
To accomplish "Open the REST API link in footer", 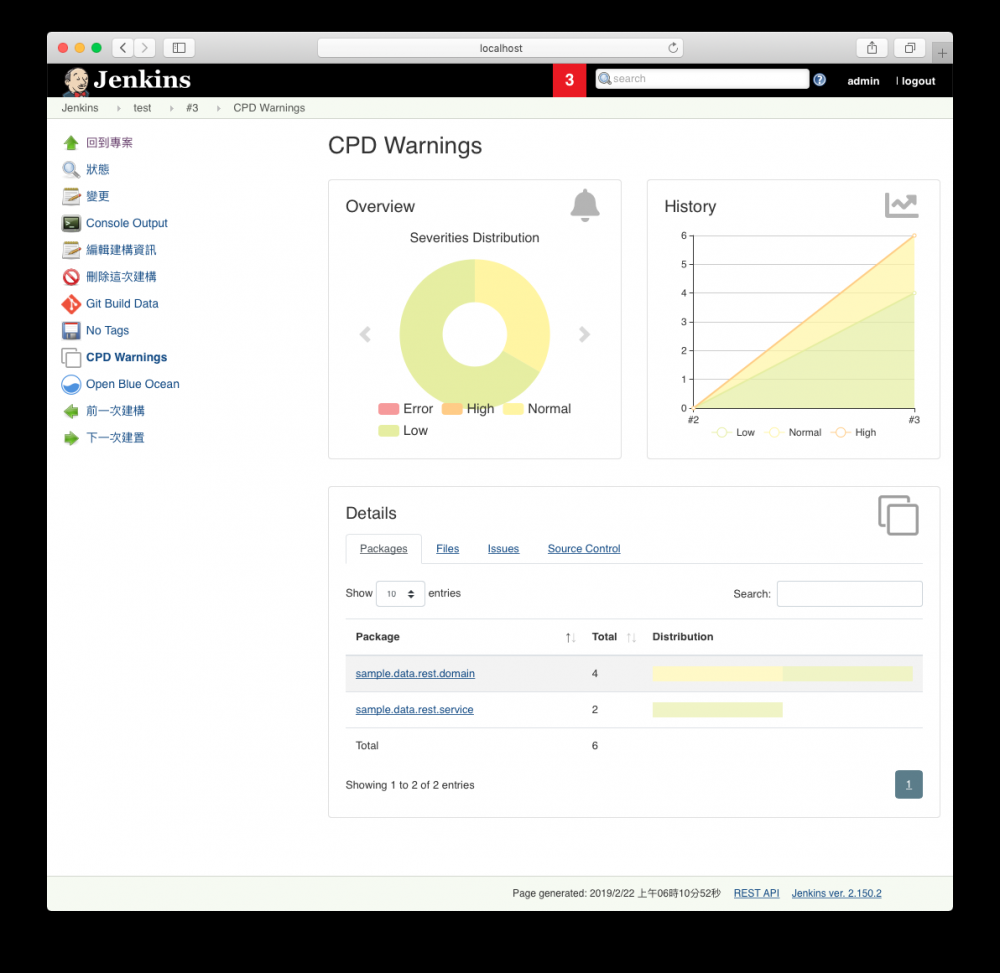I will [756, 892].
